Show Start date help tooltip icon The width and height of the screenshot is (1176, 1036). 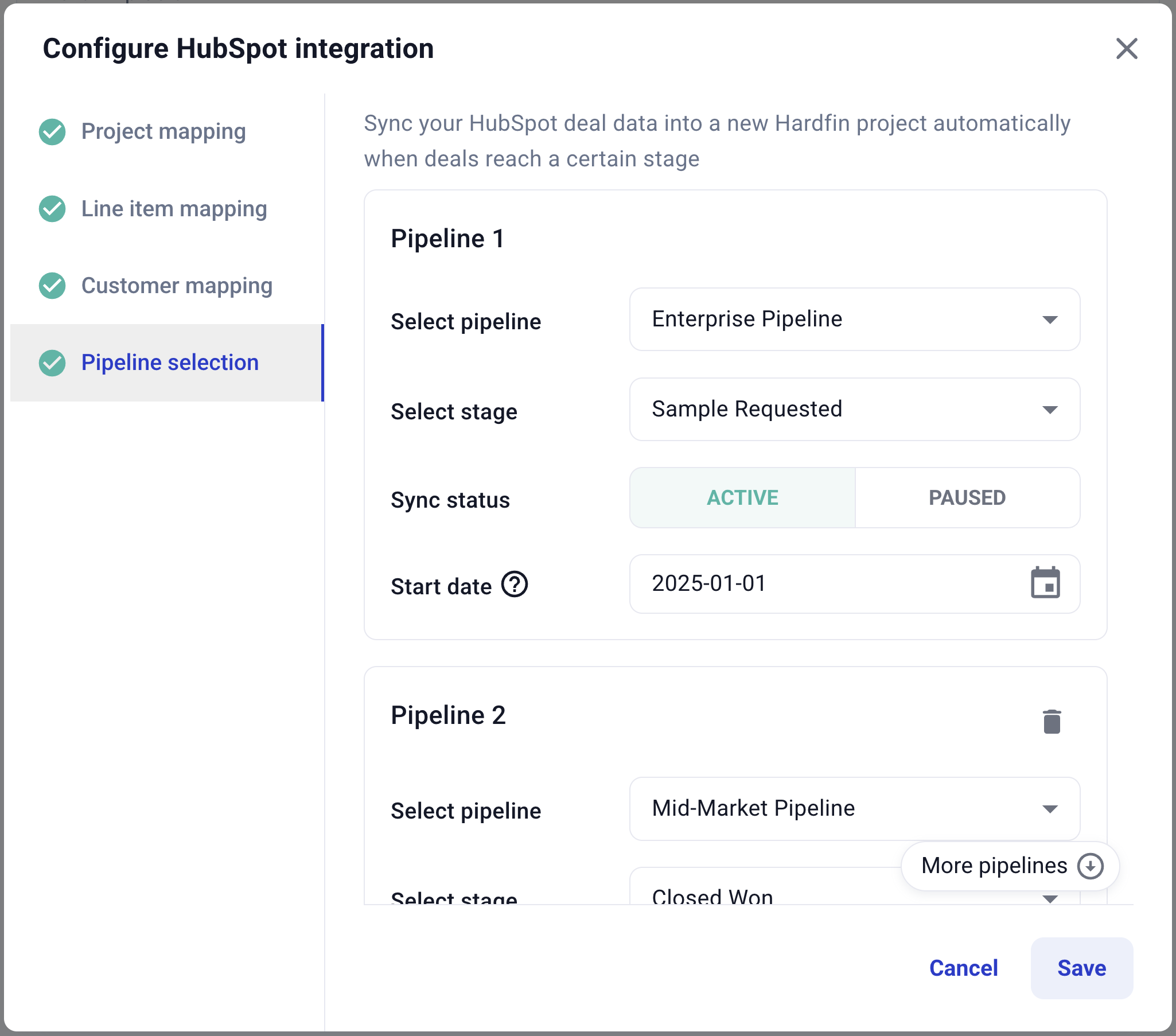tap(515, 585)
